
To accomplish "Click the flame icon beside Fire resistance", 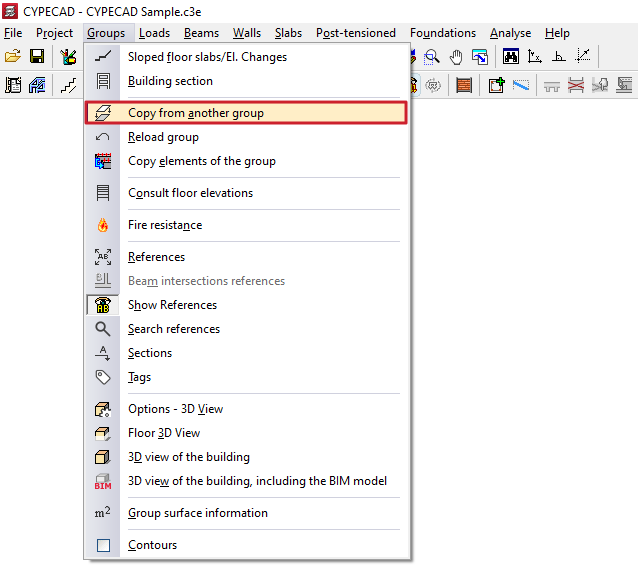I will 103,225.
